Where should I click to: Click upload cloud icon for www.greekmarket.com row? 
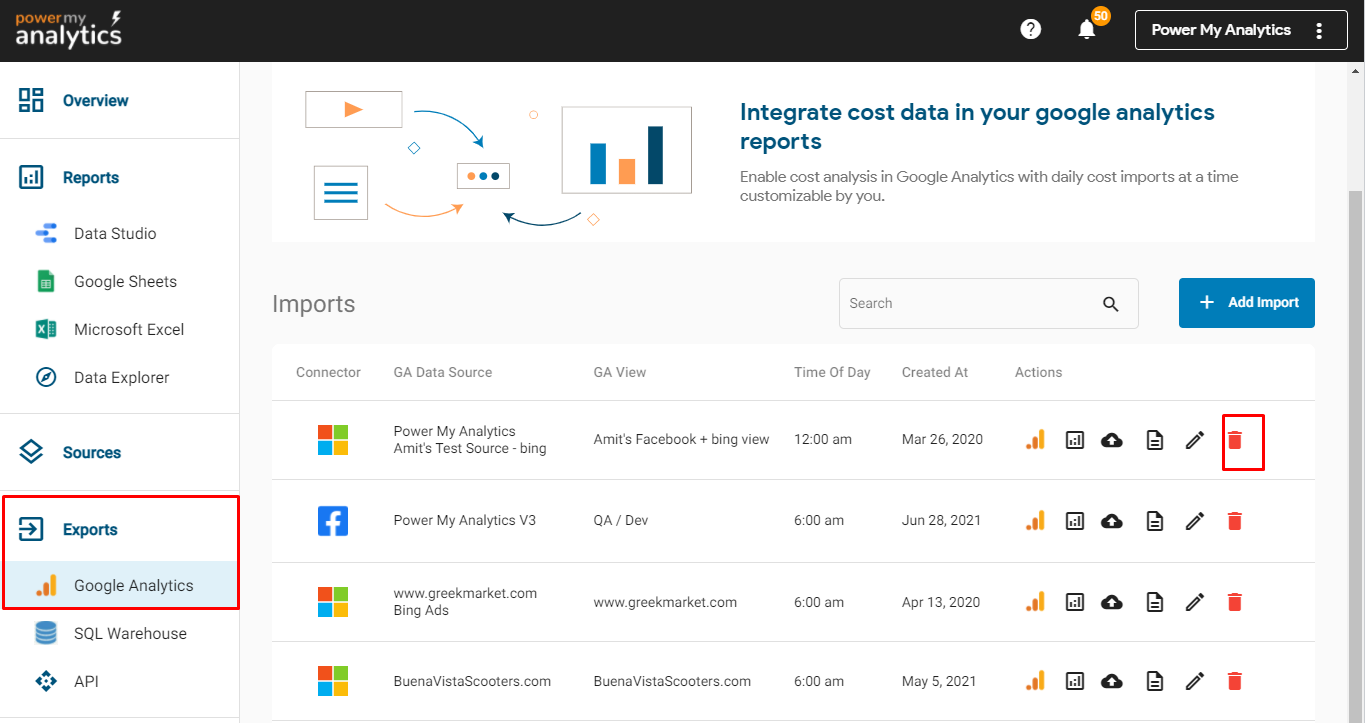1112,602
